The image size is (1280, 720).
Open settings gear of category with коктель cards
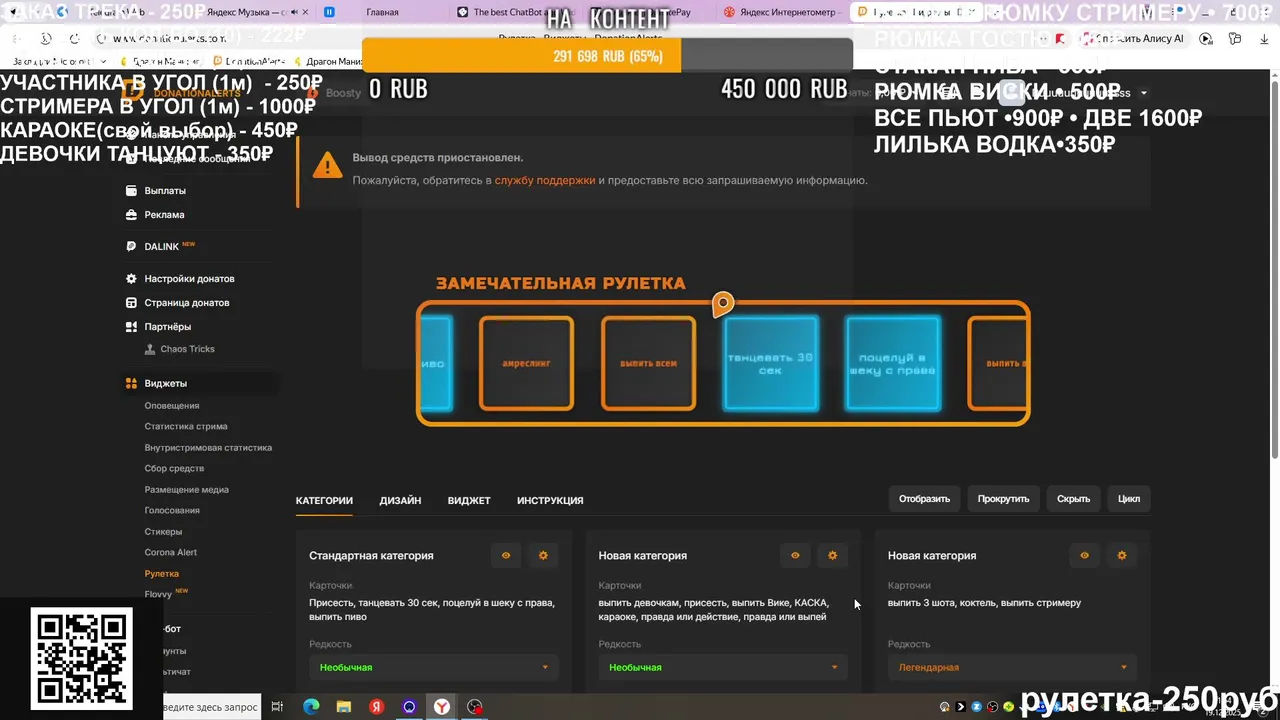point(1122,555)
